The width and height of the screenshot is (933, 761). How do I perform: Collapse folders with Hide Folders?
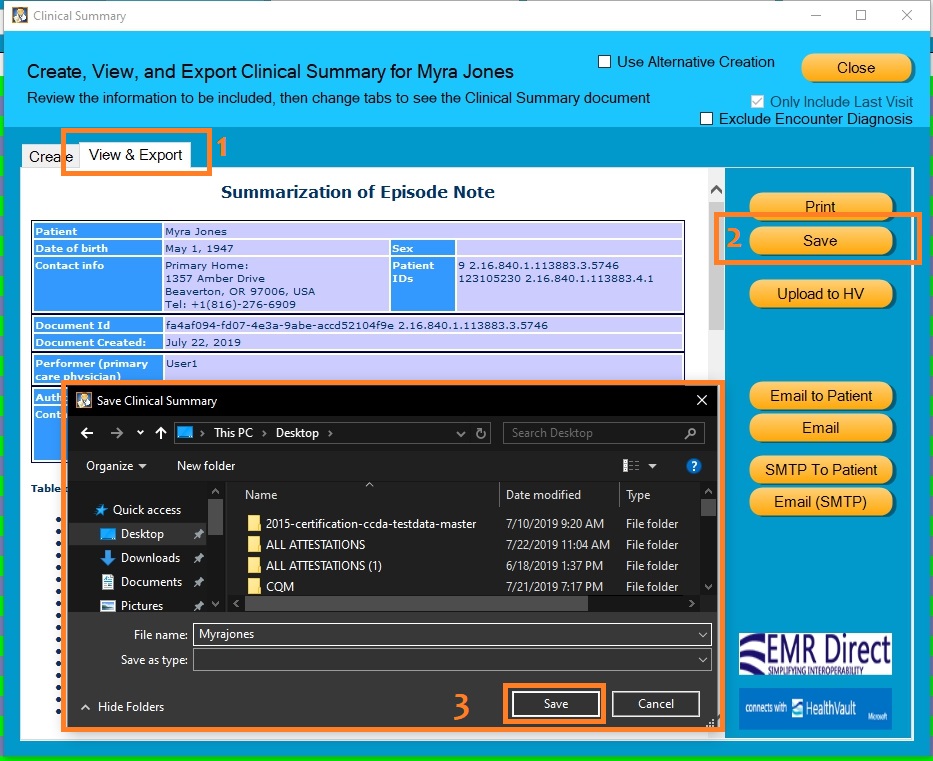tap(123, 707)
